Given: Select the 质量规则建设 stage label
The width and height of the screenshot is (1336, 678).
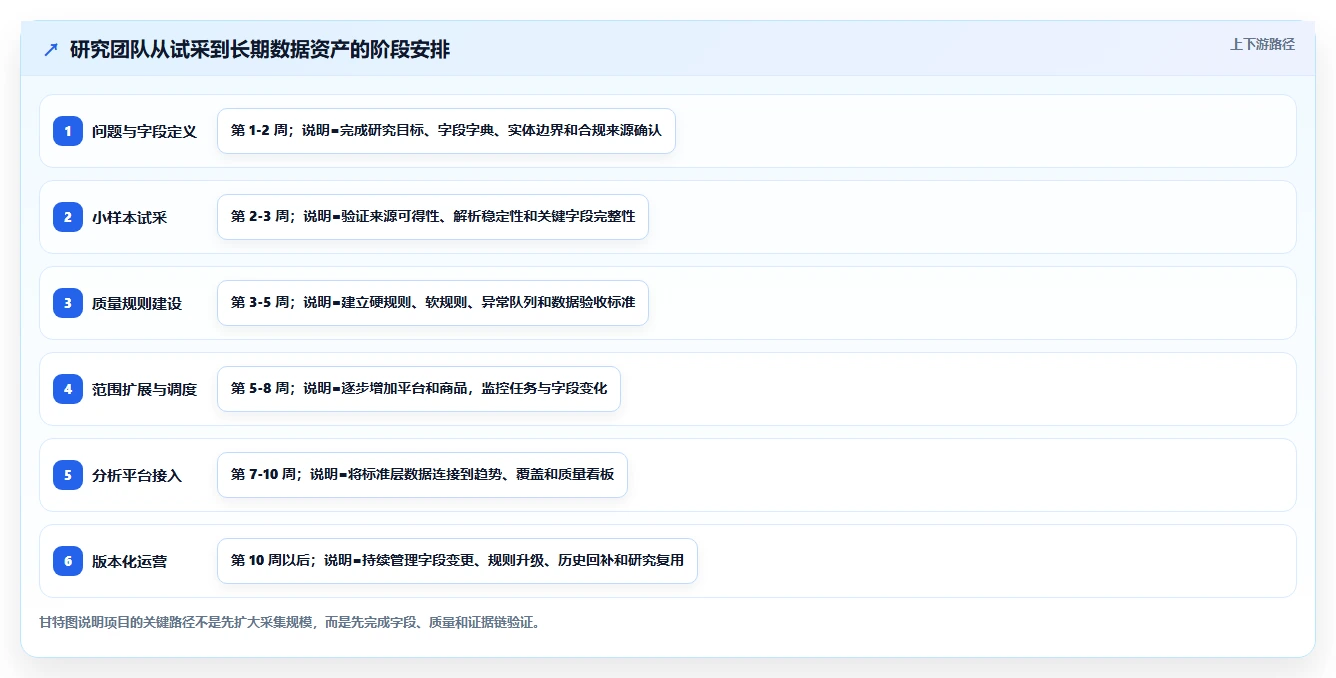Looking at the screenshot, I should point(137,303).
